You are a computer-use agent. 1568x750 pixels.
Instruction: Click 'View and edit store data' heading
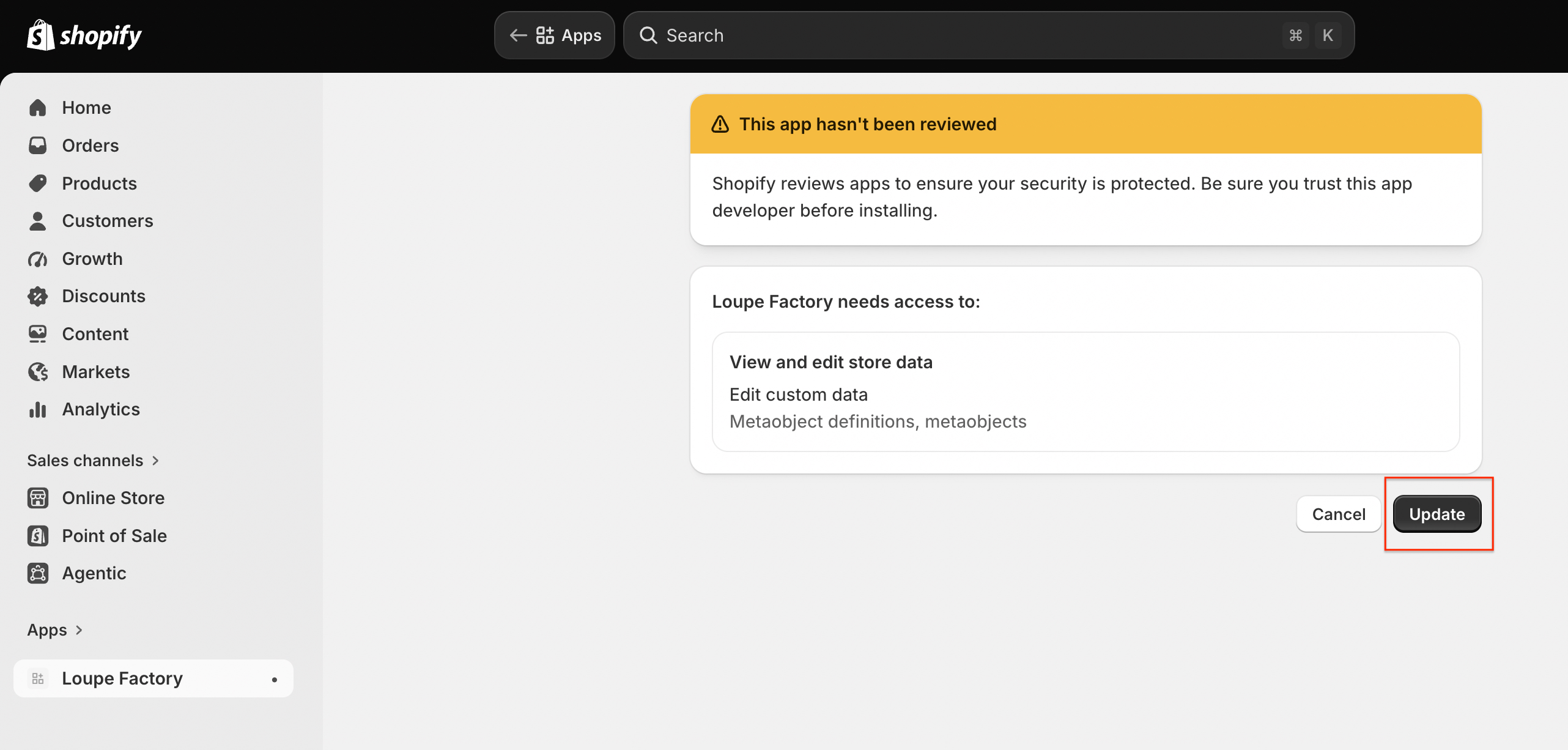(831, 362)
